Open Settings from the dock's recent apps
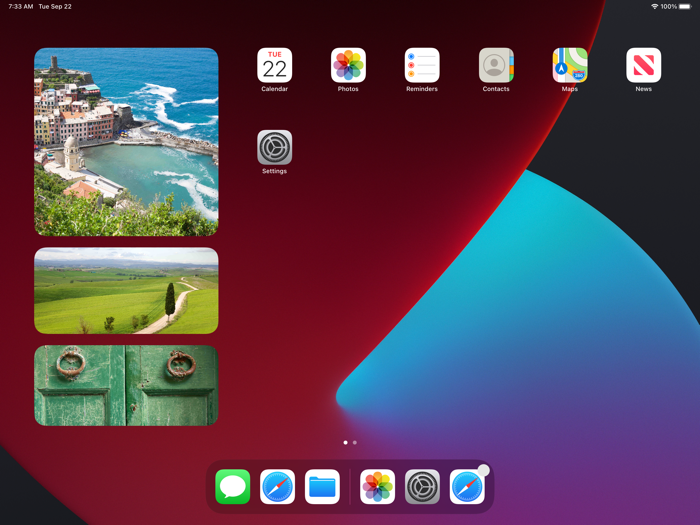 422,487
